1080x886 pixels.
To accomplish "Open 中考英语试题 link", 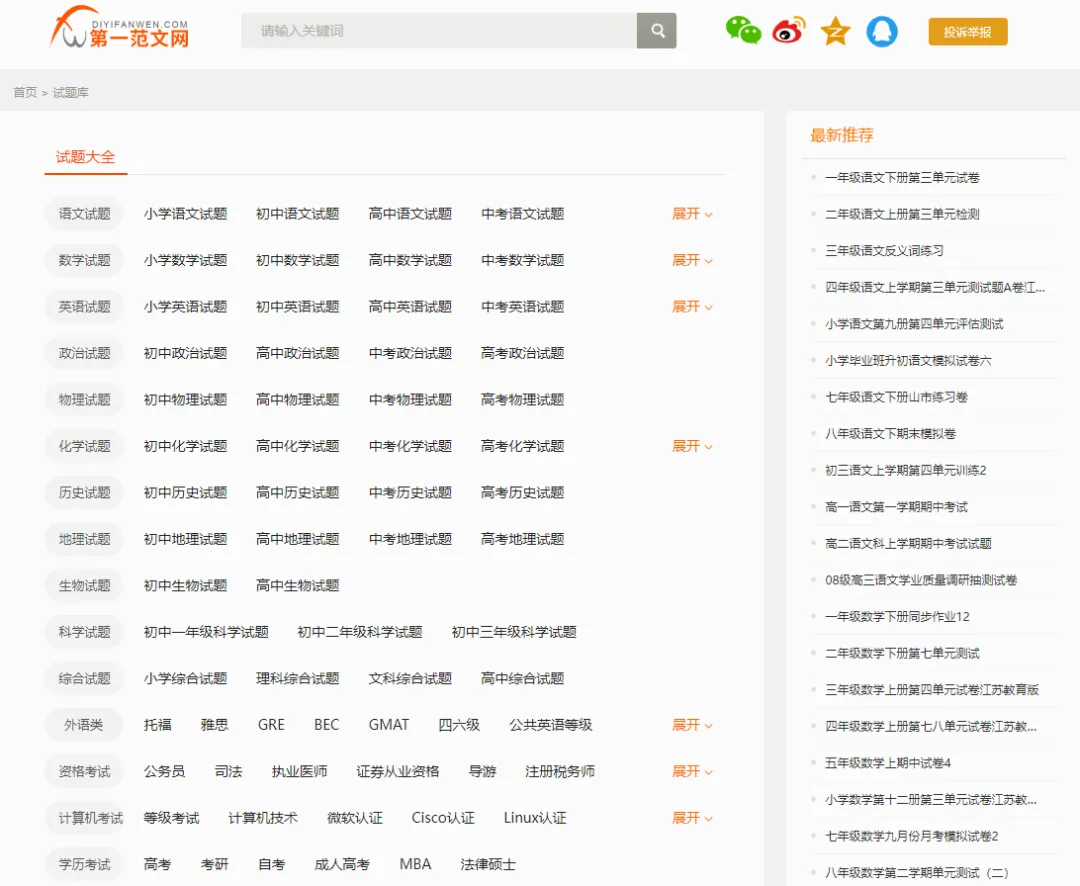I will [x=522, y=307].
